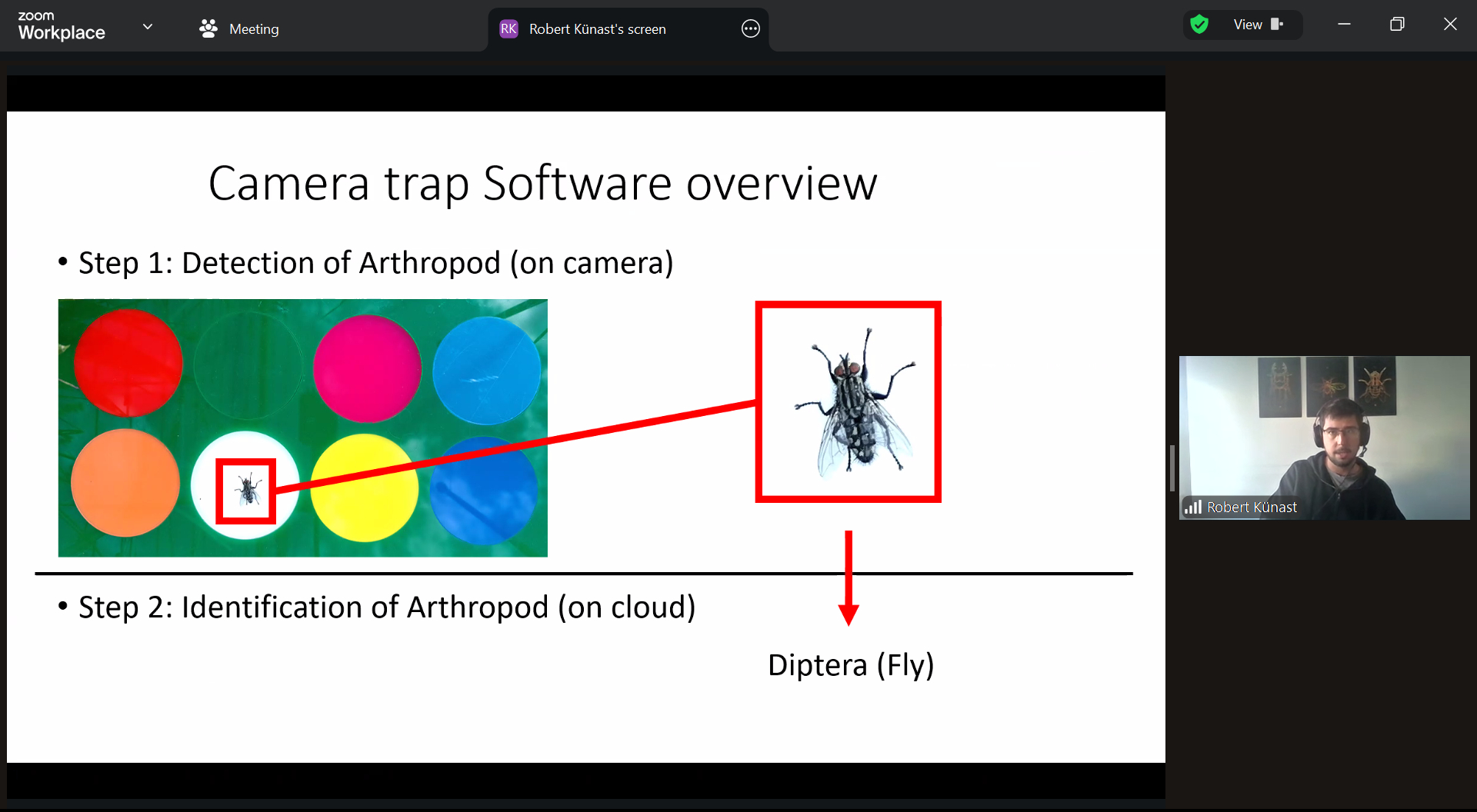Click the green security shield icon

point(1199,25)
